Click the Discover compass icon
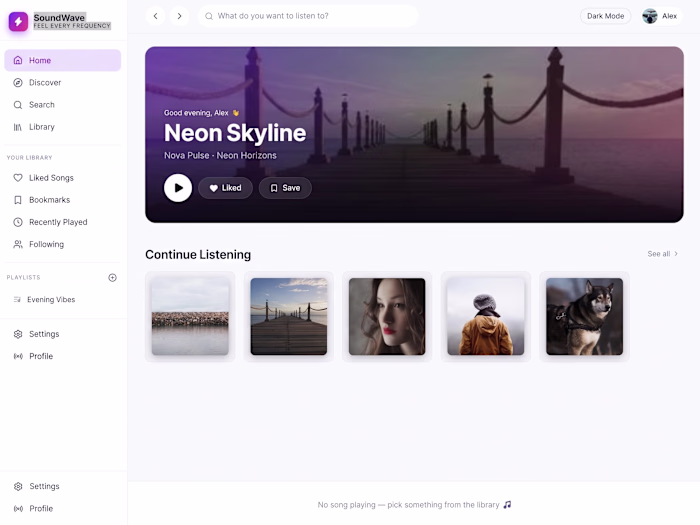Image resolution: width=700 pixels, height=525 pixels. pyautogui.click(x=18, y=83)
